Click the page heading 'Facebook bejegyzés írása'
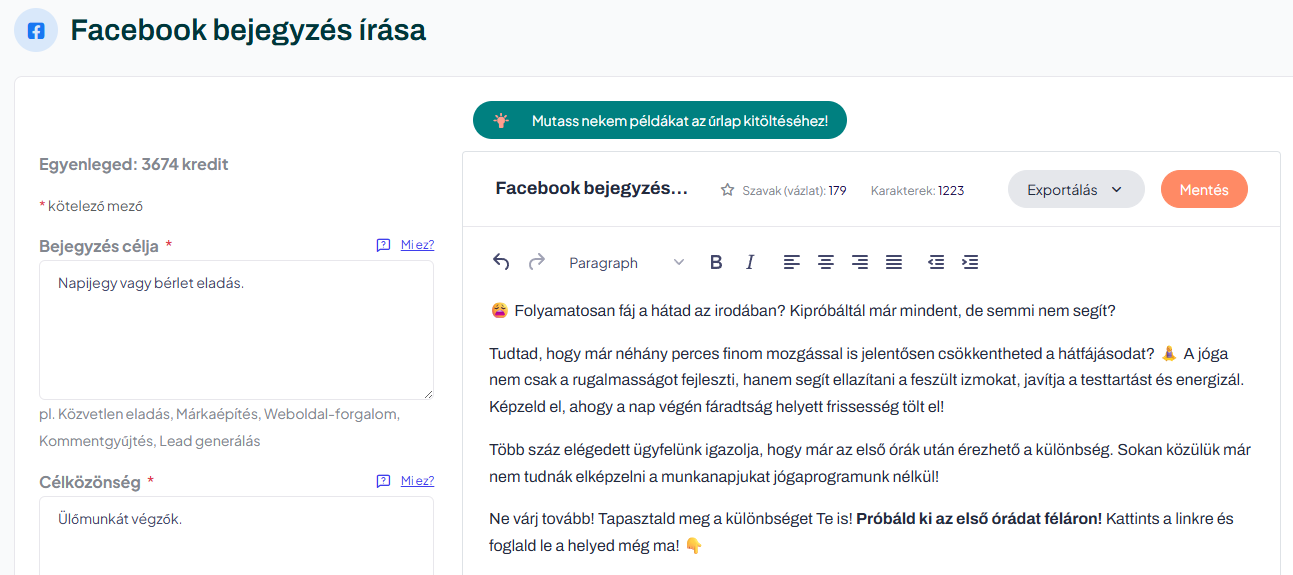This screenshot has height=575, width=1293. pyautogui.click(x=248, y=30)
